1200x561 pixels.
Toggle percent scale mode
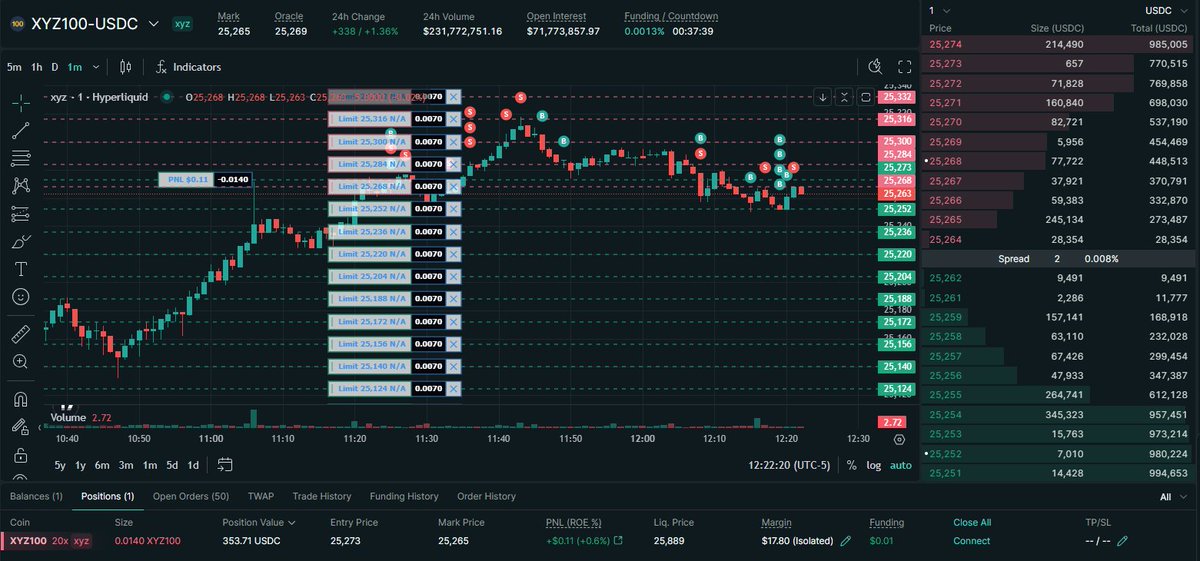click(851, 465)
